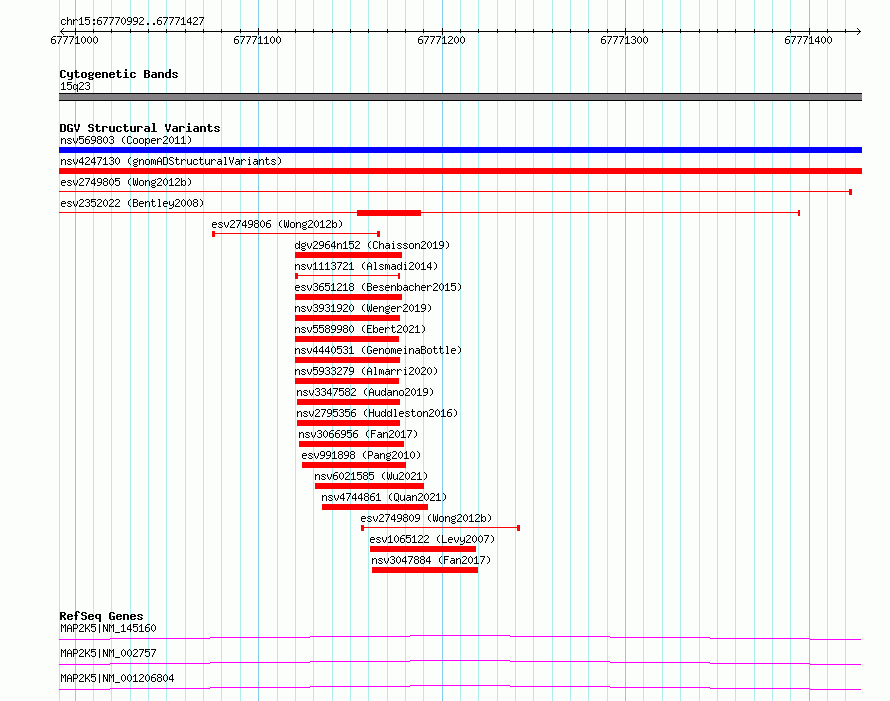This screenshot has width=890, height=701.
Task: Open MAP2K5|NM_145160 transcript label
Action: click(x=108, y=628)
